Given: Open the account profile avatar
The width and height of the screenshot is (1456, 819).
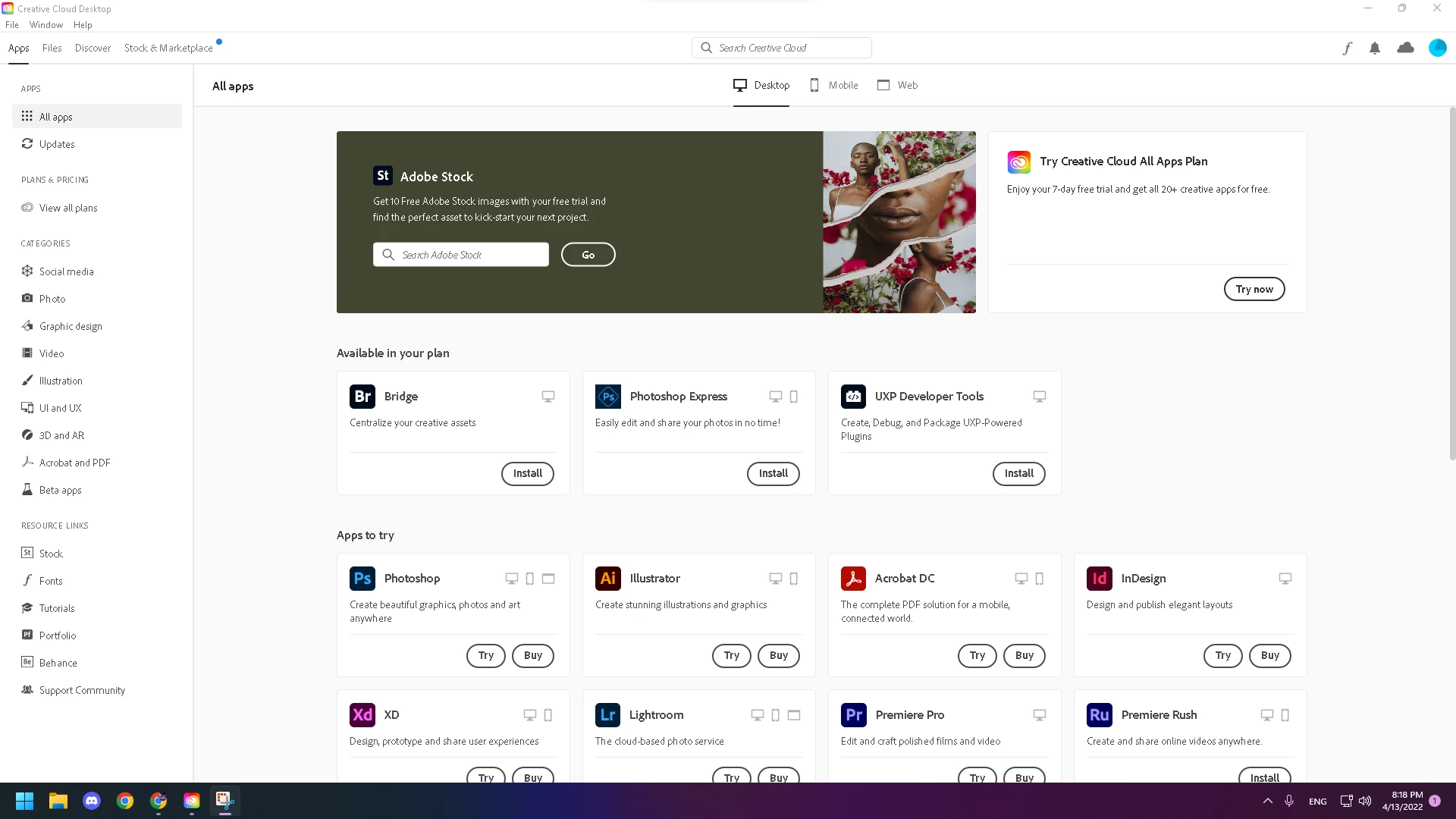Looking at the screenshot, I should [1437, 48].
